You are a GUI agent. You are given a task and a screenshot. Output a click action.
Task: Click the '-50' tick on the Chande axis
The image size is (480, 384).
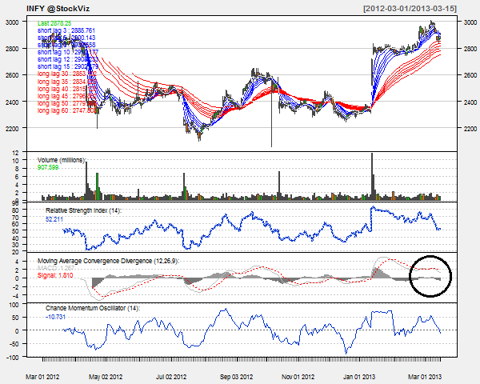coord(14,344)
